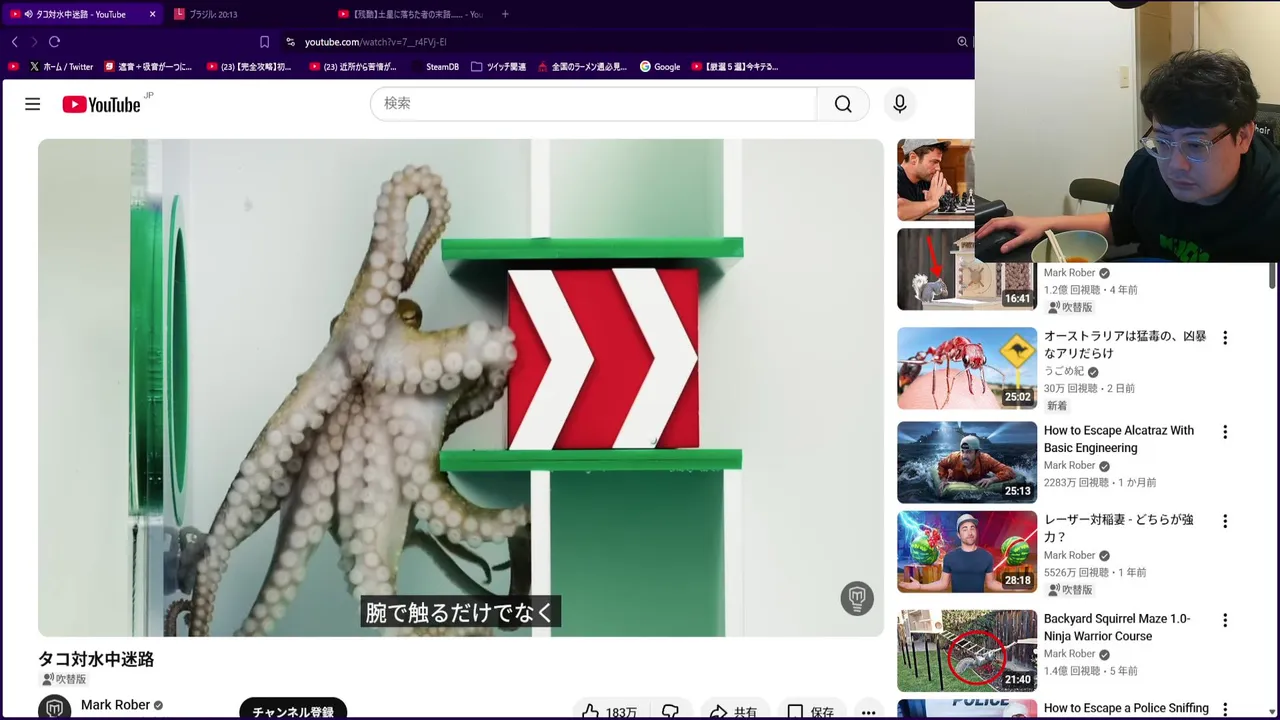Open the ホーム / Twitter bookmark
This screenshot has width=1280, height=720.
click(x=61, y=67)
